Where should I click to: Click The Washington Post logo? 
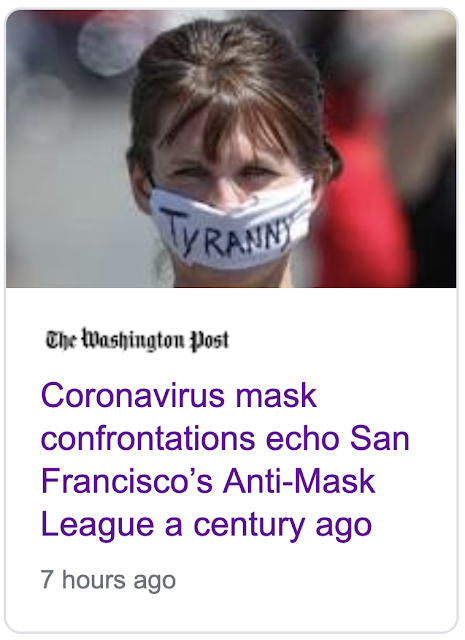[x=137, y=340]
